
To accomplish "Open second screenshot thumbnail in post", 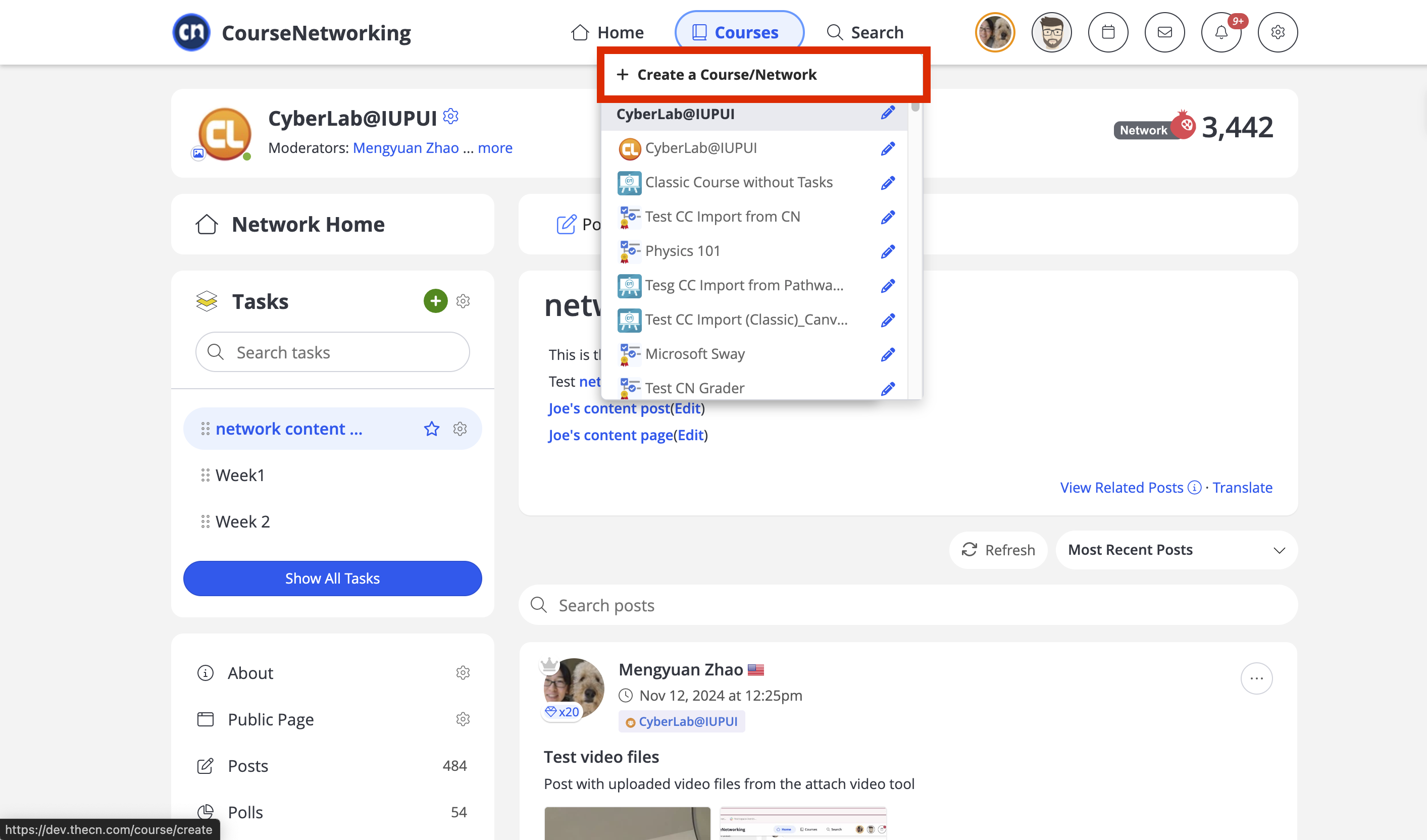I will pyautogui.click(x=802, y=823).
